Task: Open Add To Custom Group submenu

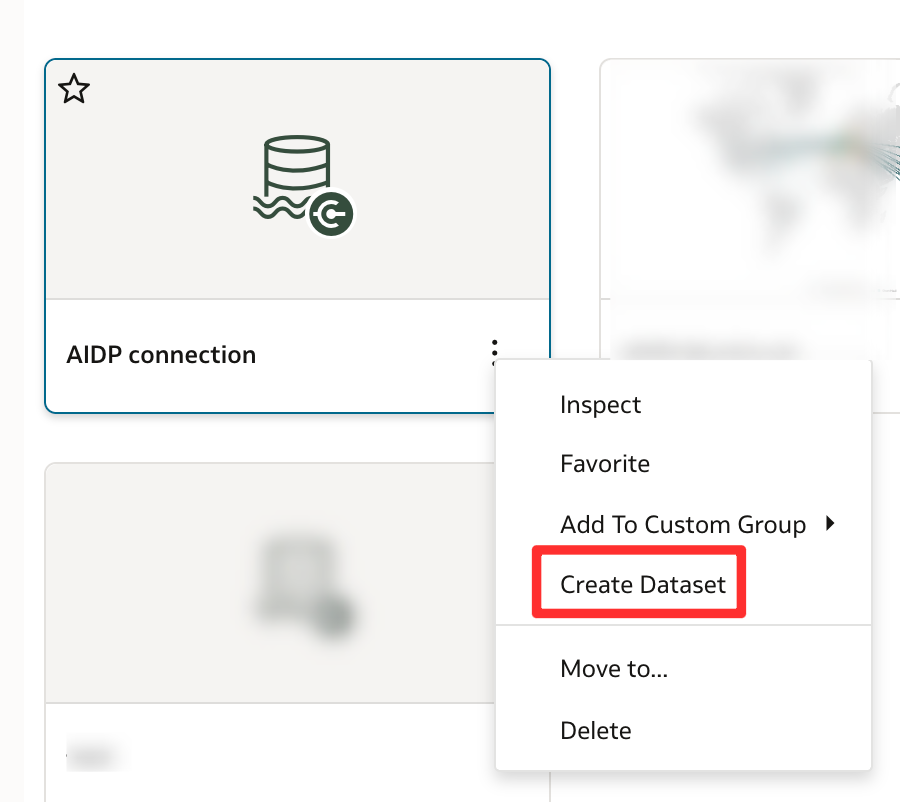Action: (x=683, y=525)
